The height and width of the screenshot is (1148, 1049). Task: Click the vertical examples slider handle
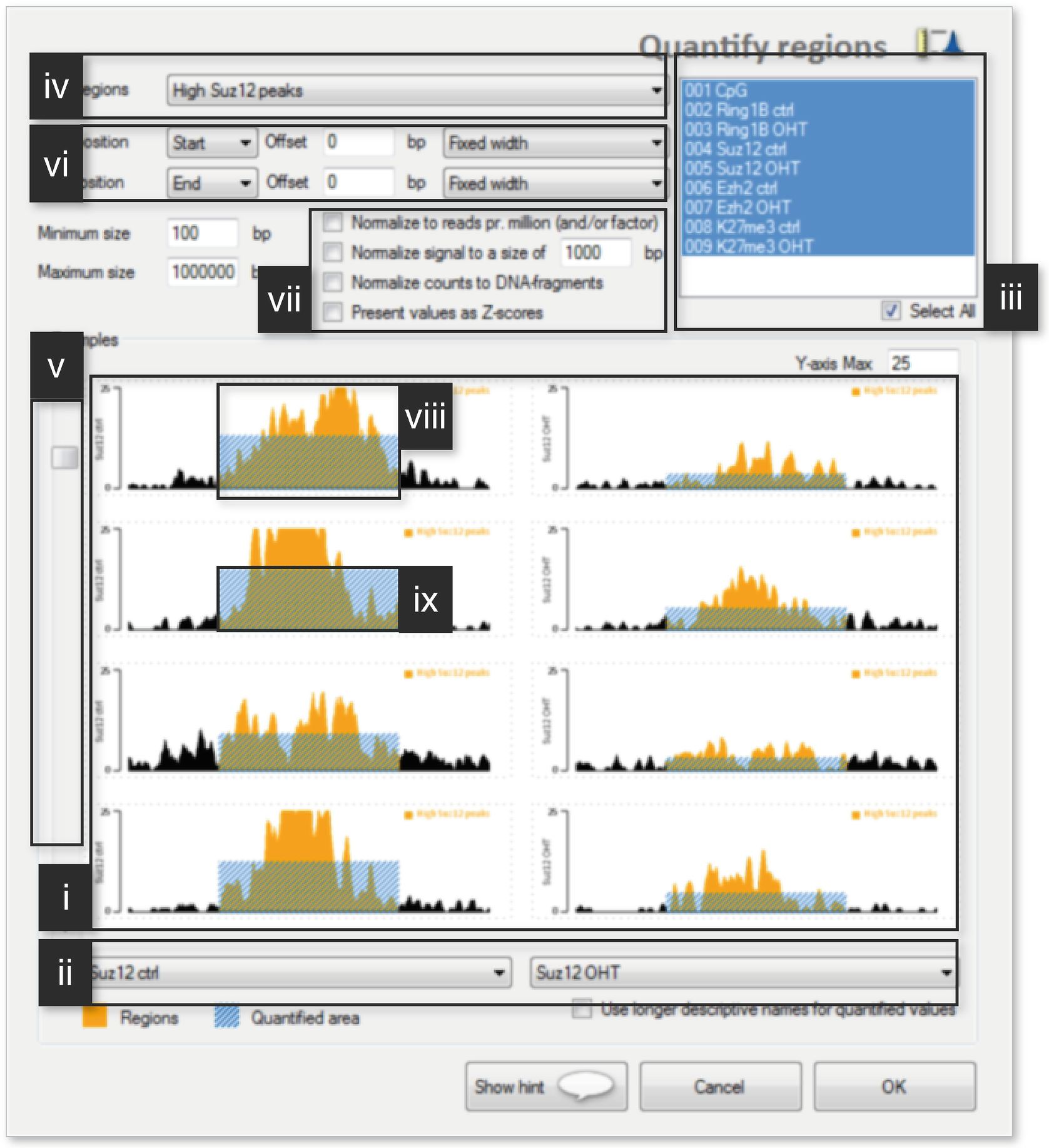point(64,458)
